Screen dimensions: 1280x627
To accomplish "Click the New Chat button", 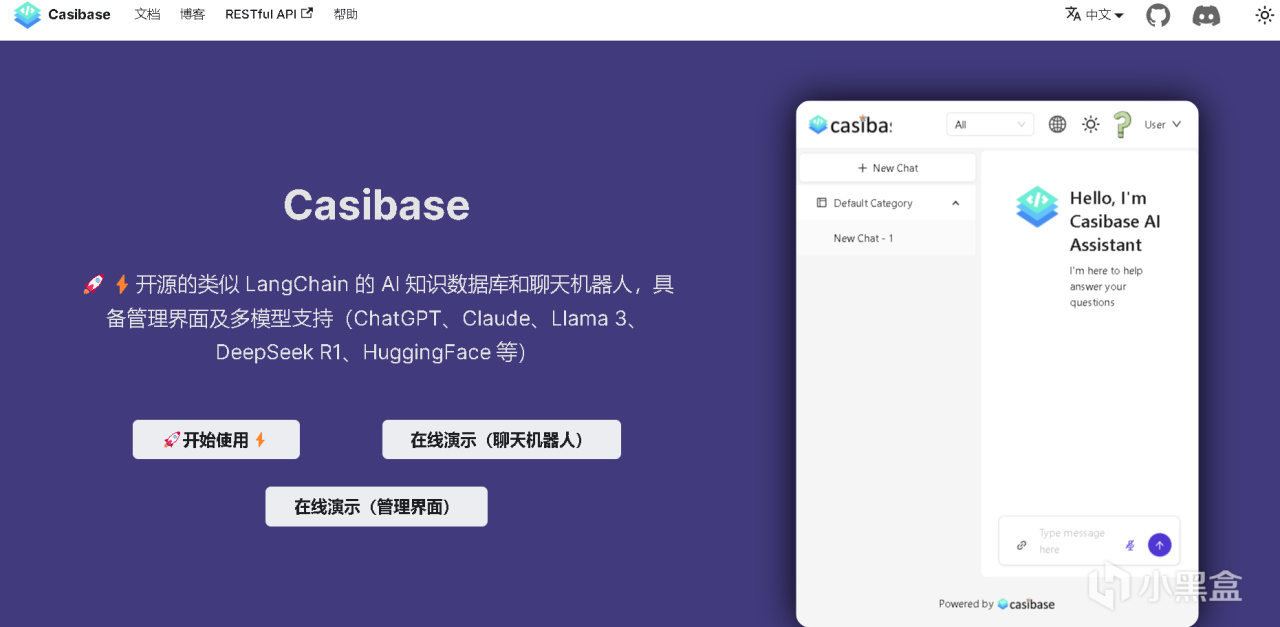I will pyautogui.click(x=887, y=168).
